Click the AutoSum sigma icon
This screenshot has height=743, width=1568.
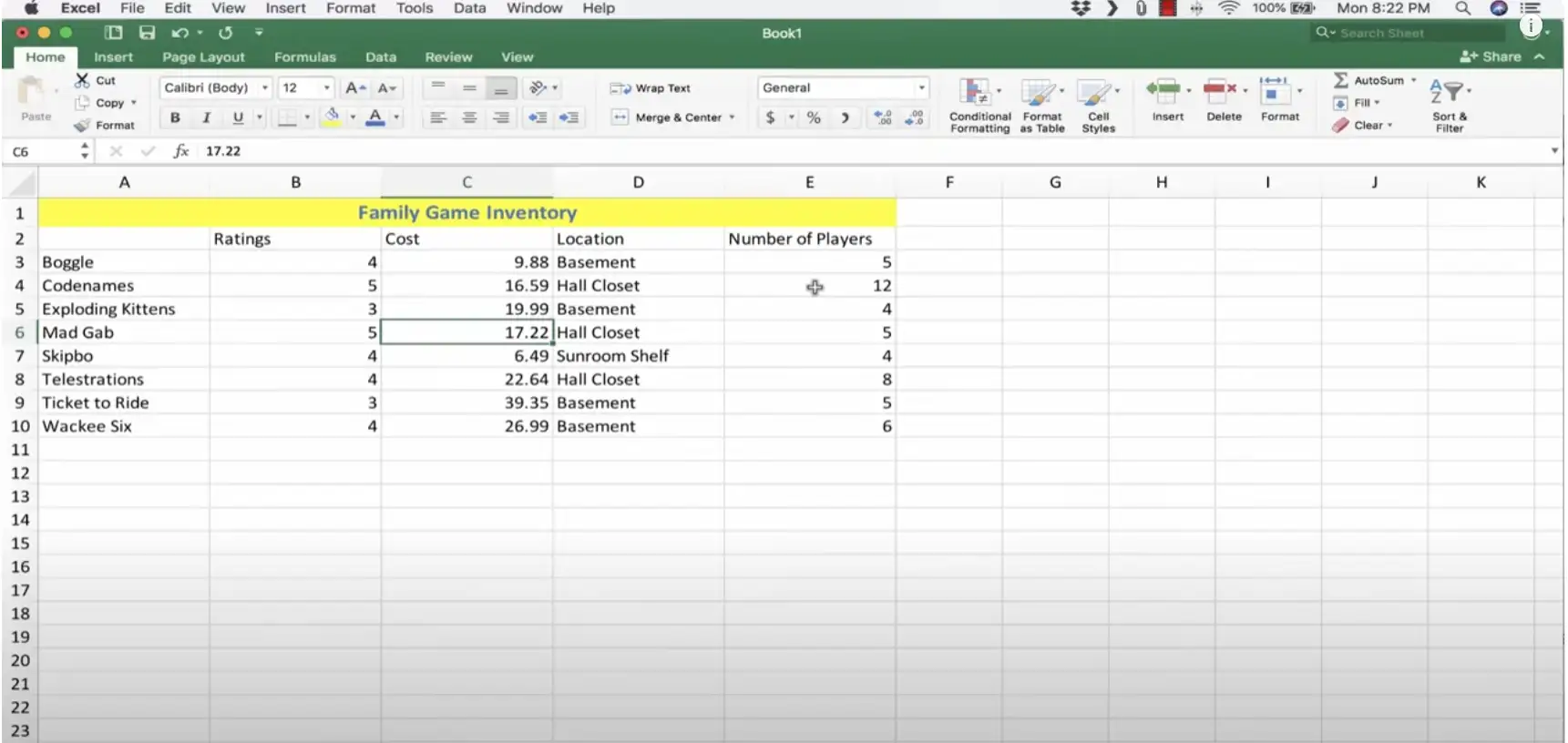pyautogui.click(x=1341, y=80)
